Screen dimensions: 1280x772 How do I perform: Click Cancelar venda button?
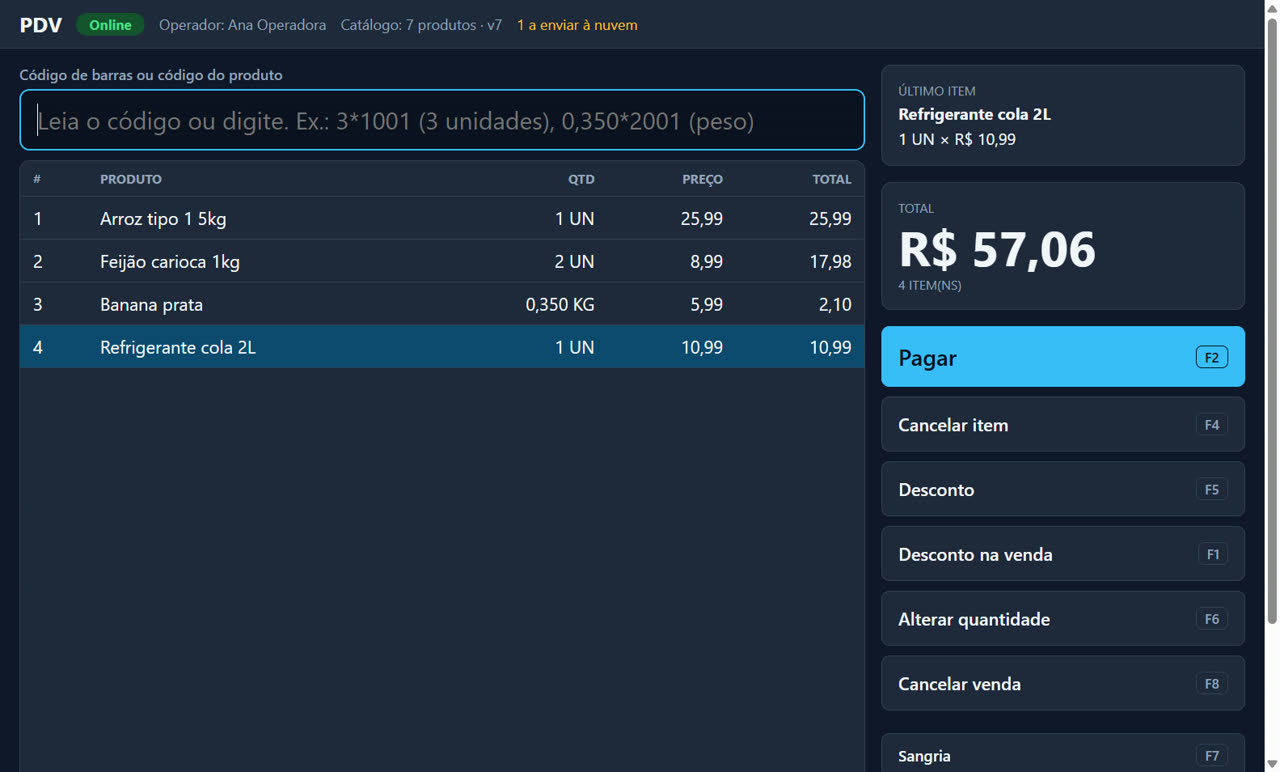click(x=1062, y=684)
